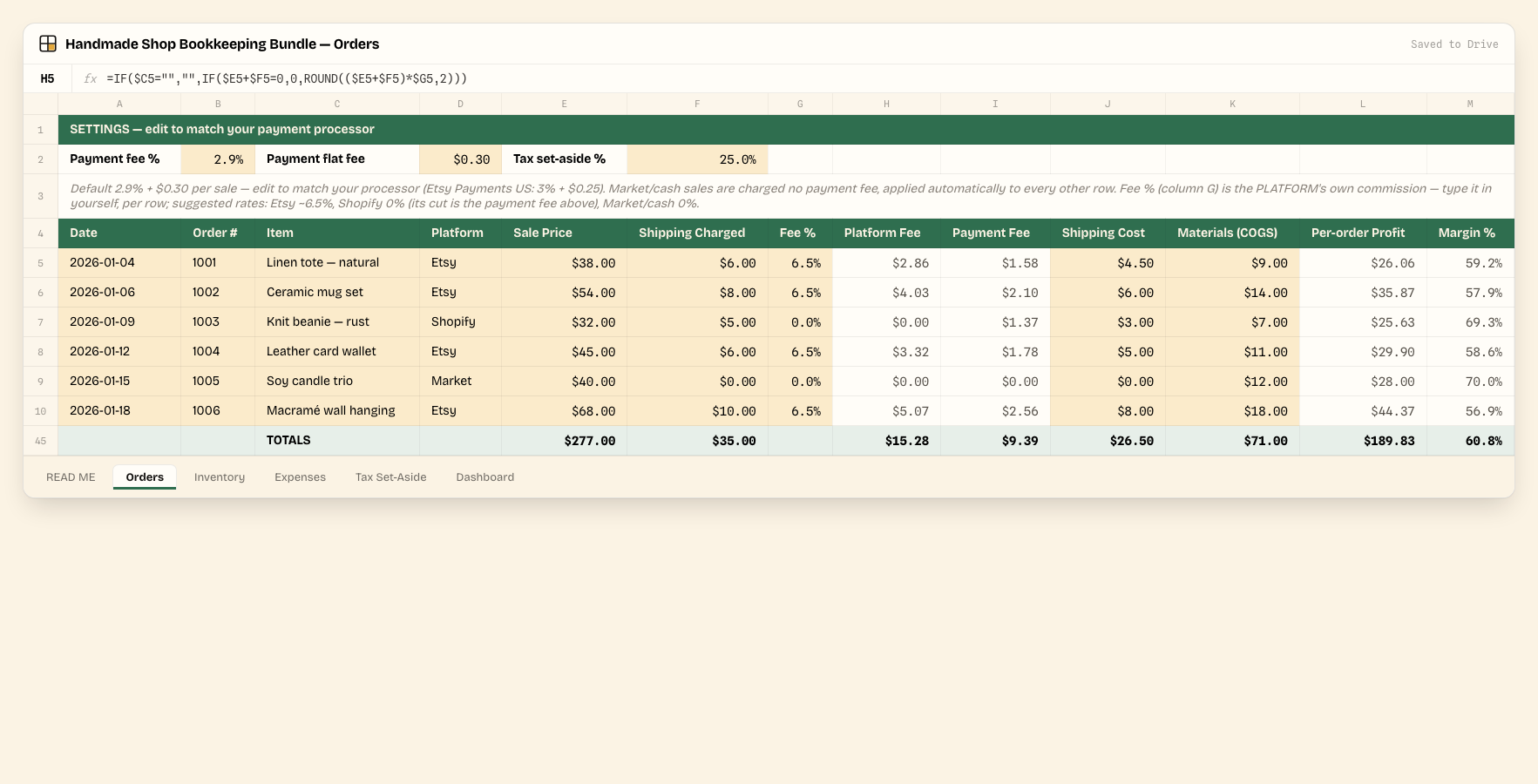Edit the Tax set-aside 25.0% cell
The height and width of the screenshot is (784, 1538).
697,159
